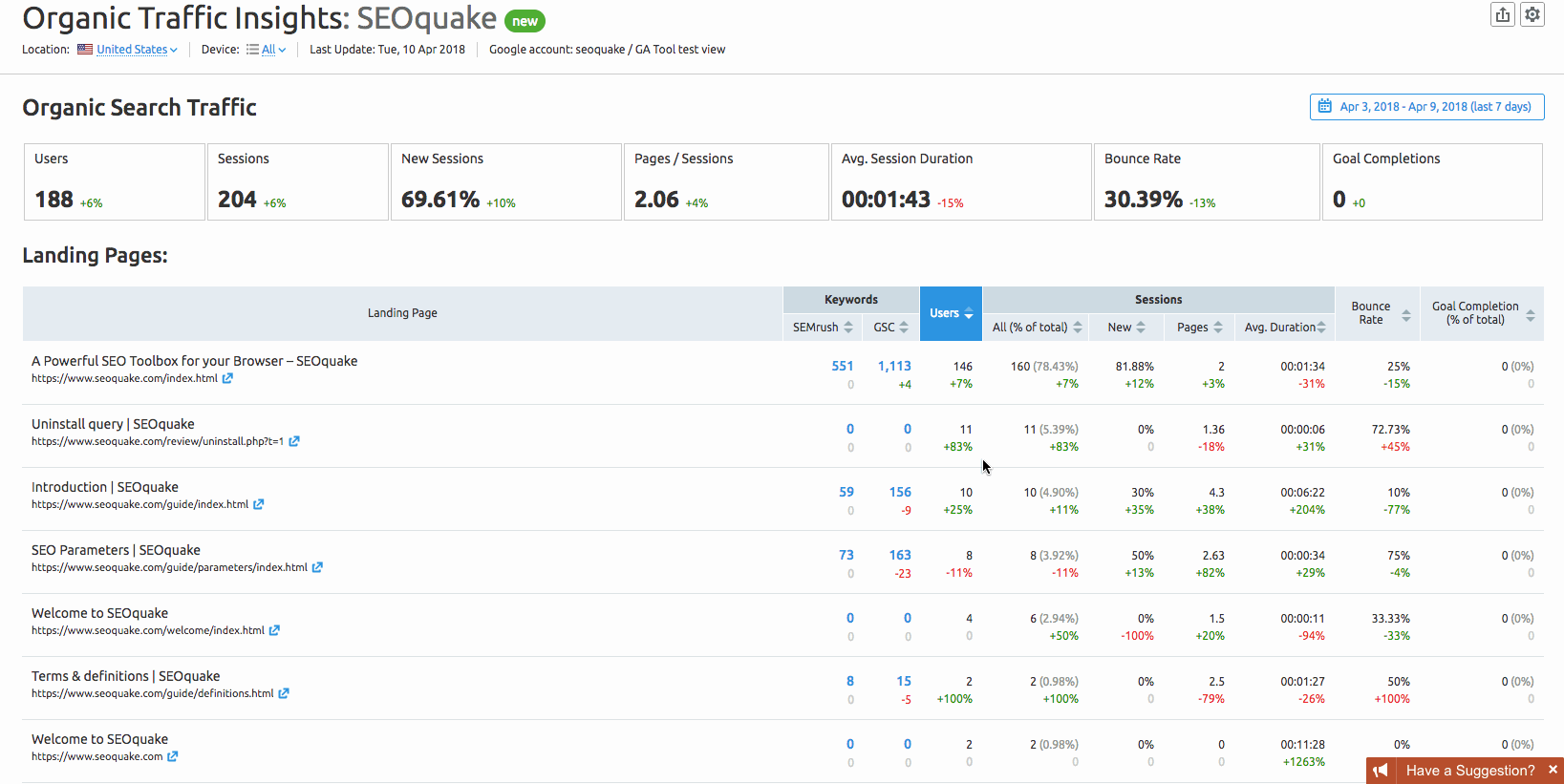Open GSC keywords 15 for Terms & definitions
The width and height of the screenshot is (1564, 784).
point(904,681)
